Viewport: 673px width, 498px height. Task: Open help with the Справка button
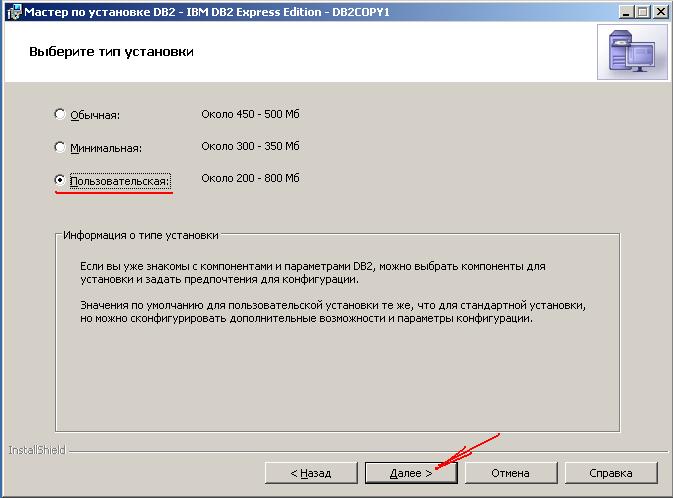coord(611,473)
